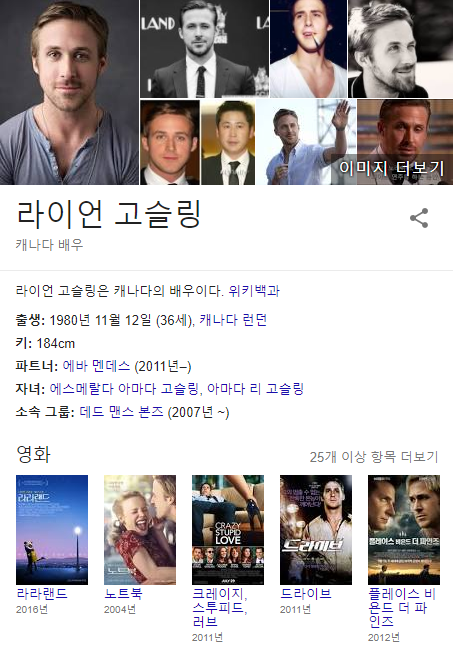Open the 캐나다 런던 birthplace link

(x=233, y=320)
